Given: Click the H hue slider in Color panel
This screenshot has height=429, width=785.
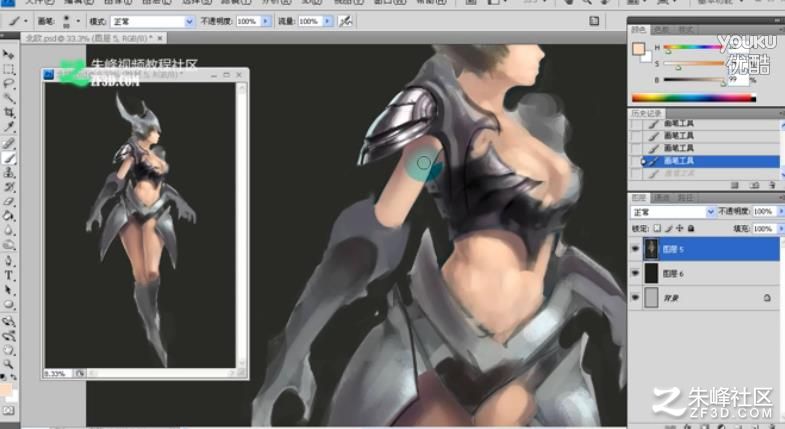Looking at the screenshot, I should tap(694, 48).
